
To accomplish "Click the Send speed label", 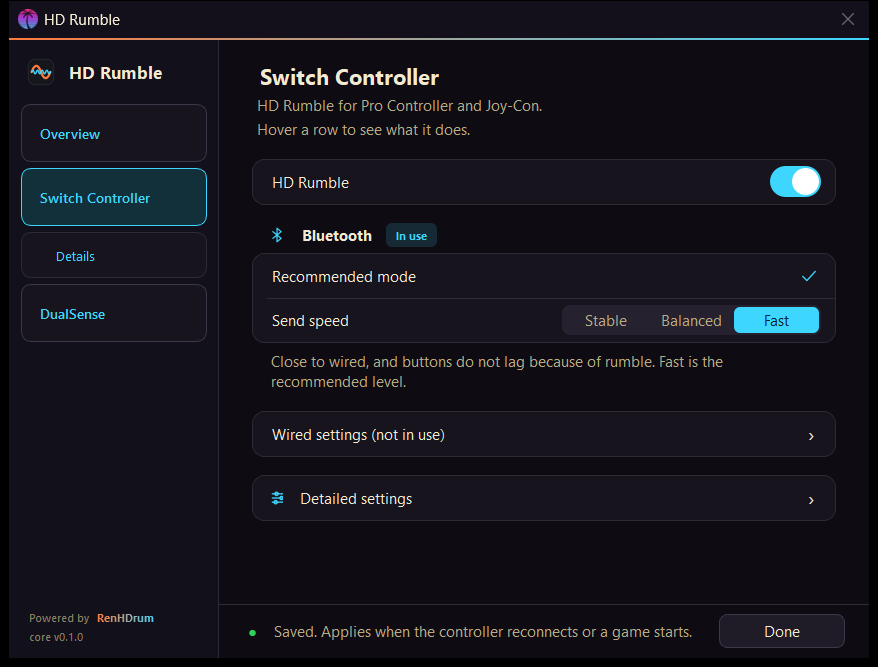I will coord(310,321).
